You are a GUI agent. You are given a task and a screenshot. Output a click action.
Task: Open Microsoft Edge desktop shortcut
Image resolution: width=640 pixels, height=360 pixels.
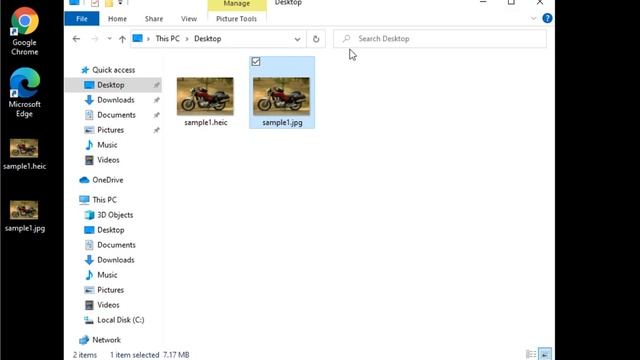(x=24, y=93)
